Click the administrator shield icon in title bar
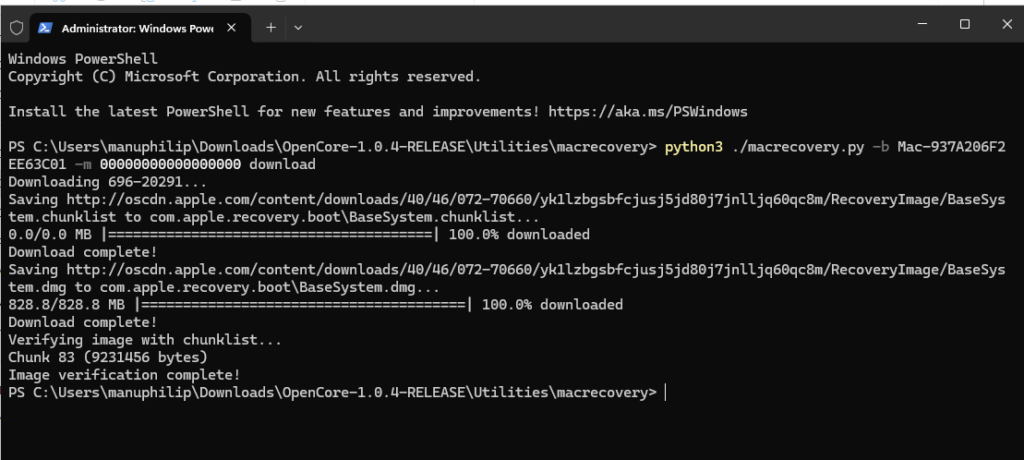 tap(16, 27)
